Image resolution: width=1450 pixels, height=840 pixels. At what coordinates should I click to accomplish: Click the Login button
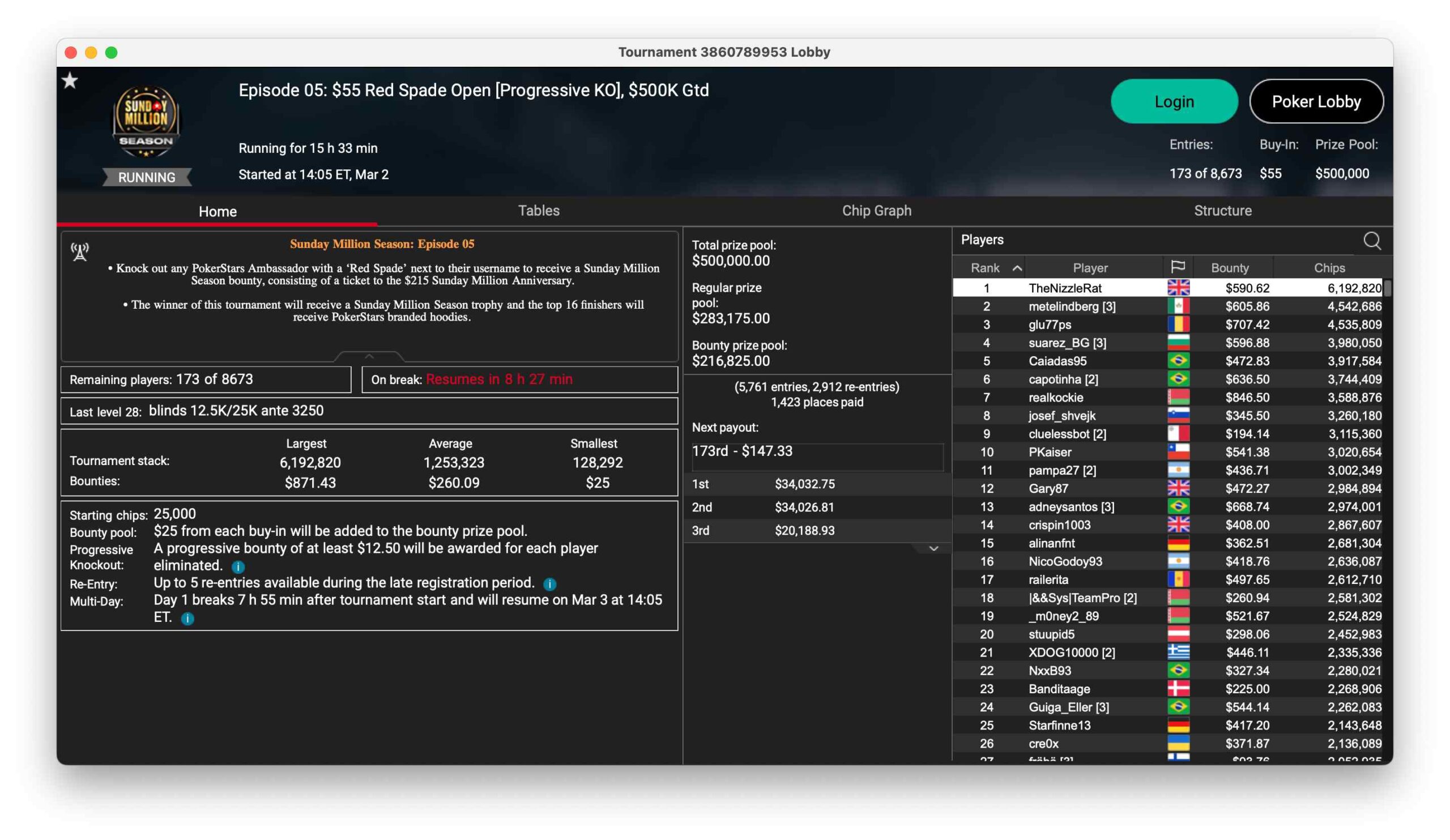[1174, 101]
